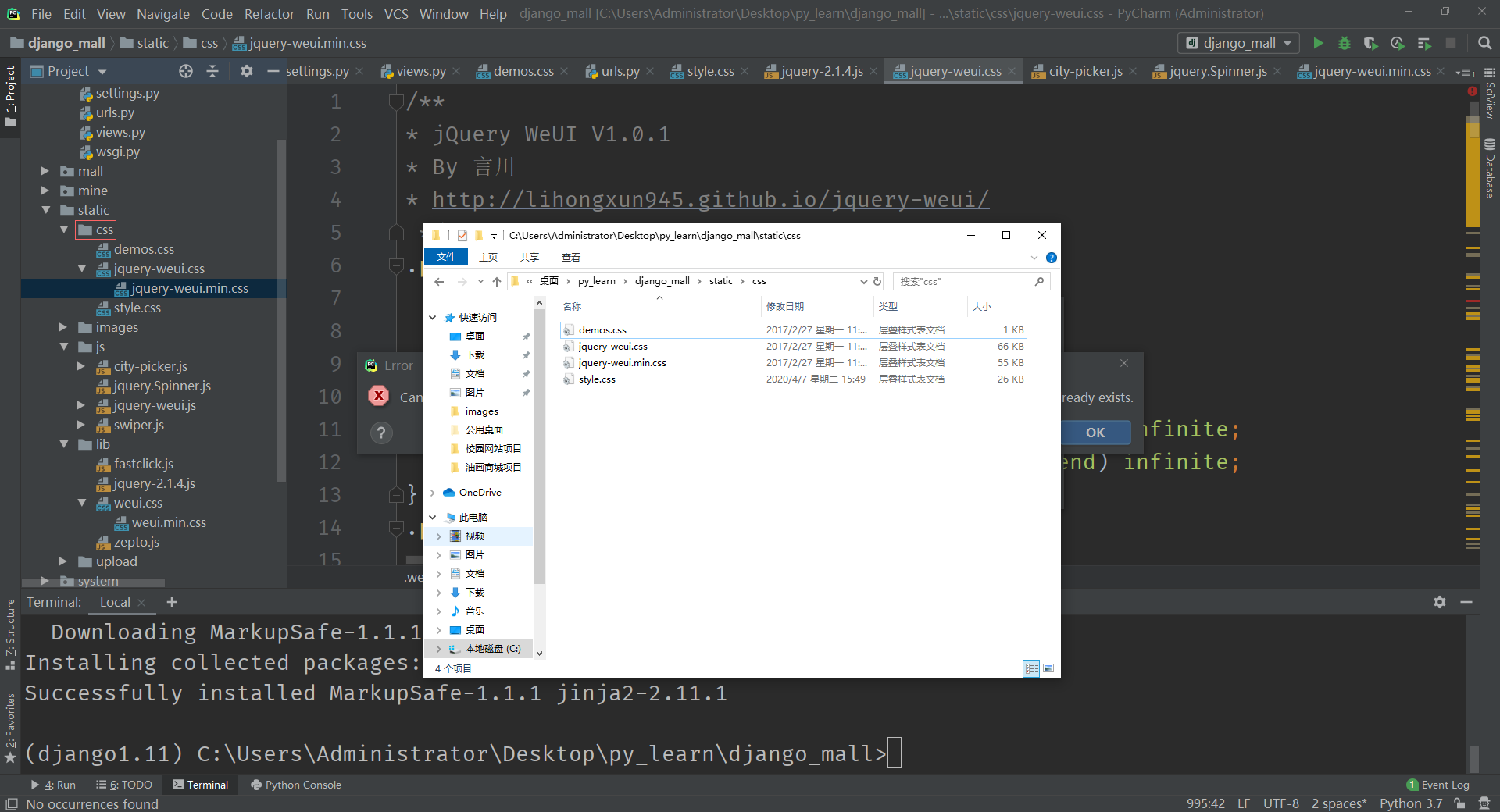
Task: Collapse all in the Project tool window
Action: coord(212,71)
